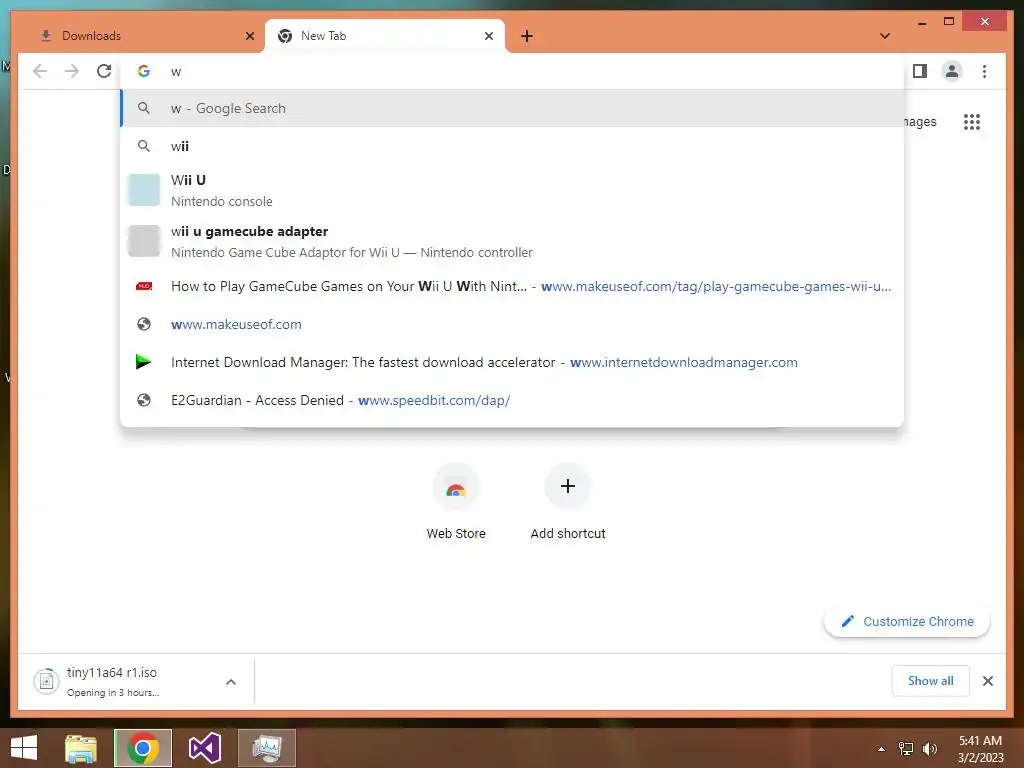Click the makeuseof red favicon
The height and width of the screenshot is (768, 1024).
(x=144, y=286)
